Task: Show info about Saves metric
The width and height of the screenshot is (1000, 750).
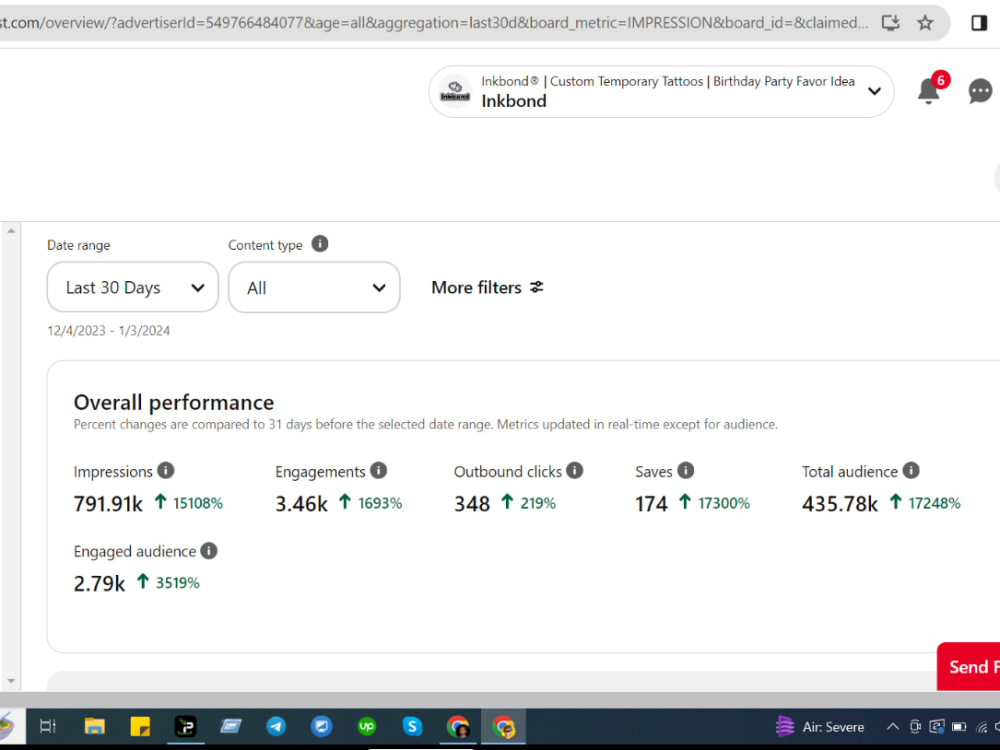Action: (686, 471)
